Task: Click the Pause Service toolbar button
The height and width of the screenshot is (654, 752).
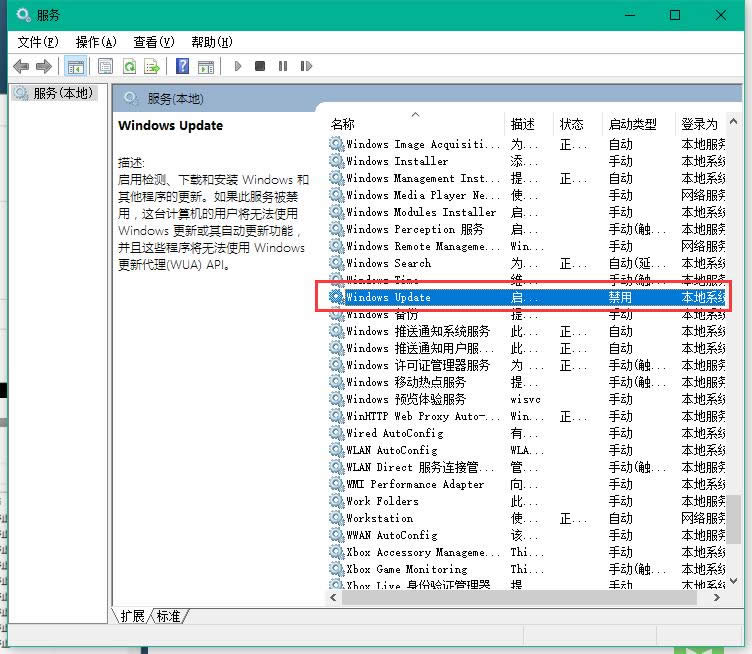Action: point(283,67)
